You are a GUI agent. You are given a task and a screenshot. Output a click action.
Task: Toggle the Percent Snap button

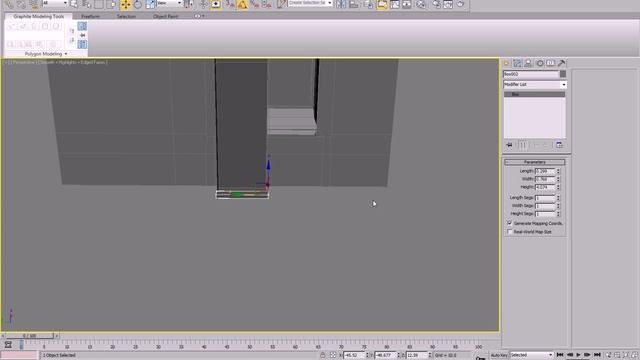tap(255, 4)
